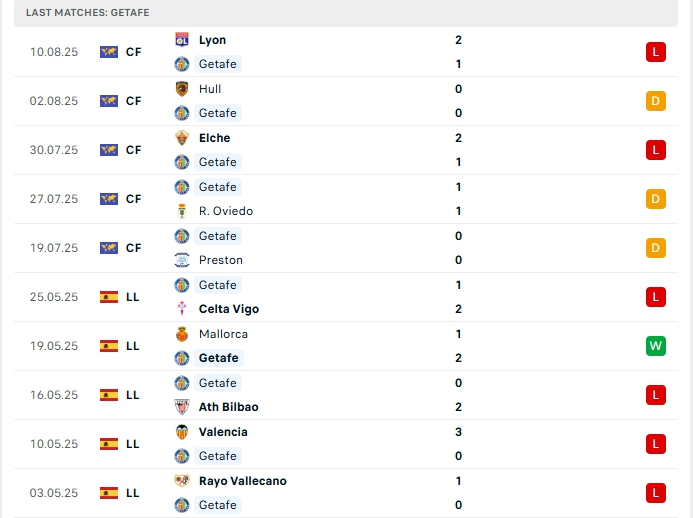Click the Lyon club crest icon
The image size is (693, 518).
tap(182, 40)
